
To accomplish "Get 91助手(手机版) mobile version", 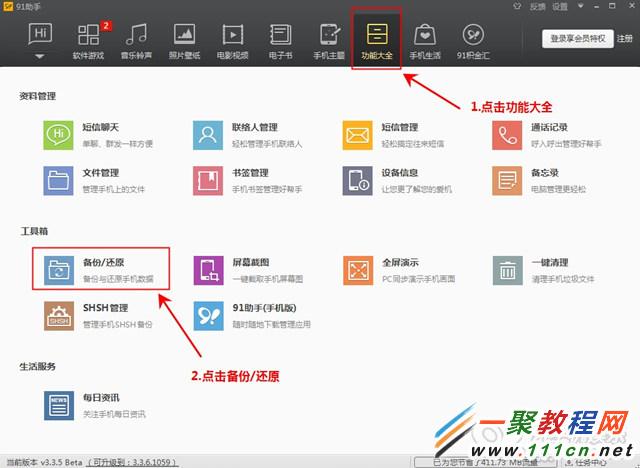I will coord(252,316).
